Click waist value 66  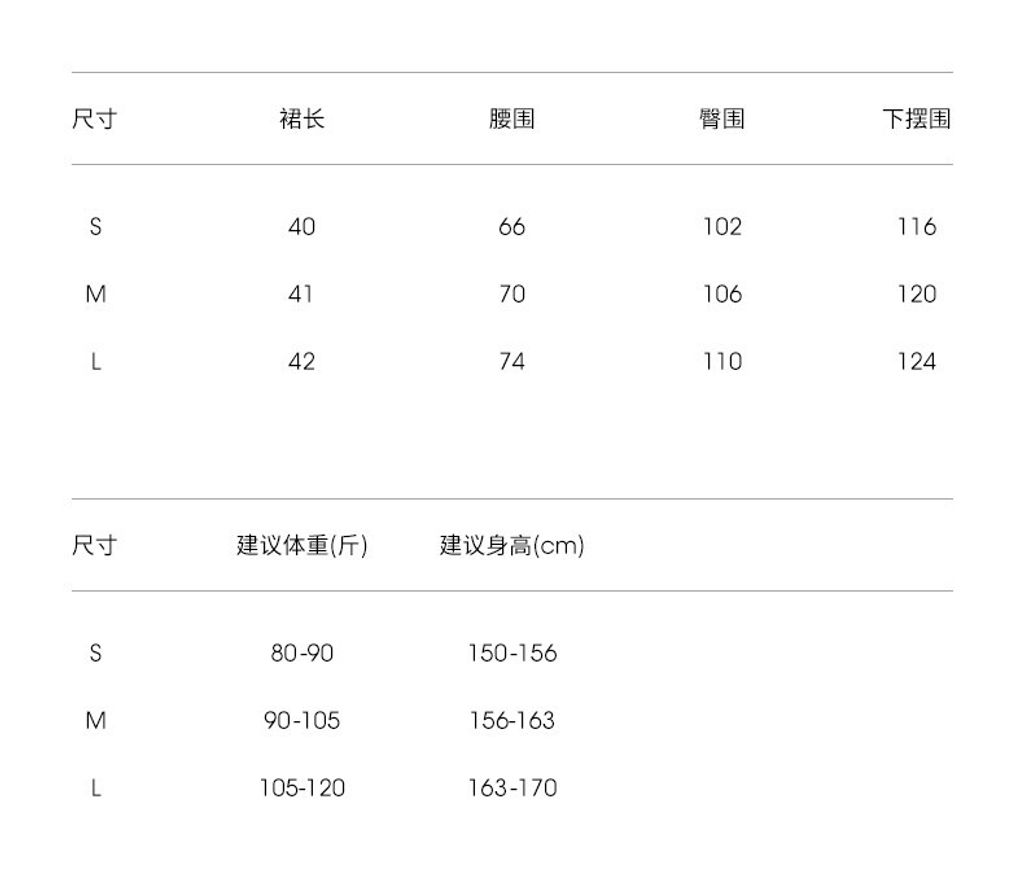(x=512, y=227)
